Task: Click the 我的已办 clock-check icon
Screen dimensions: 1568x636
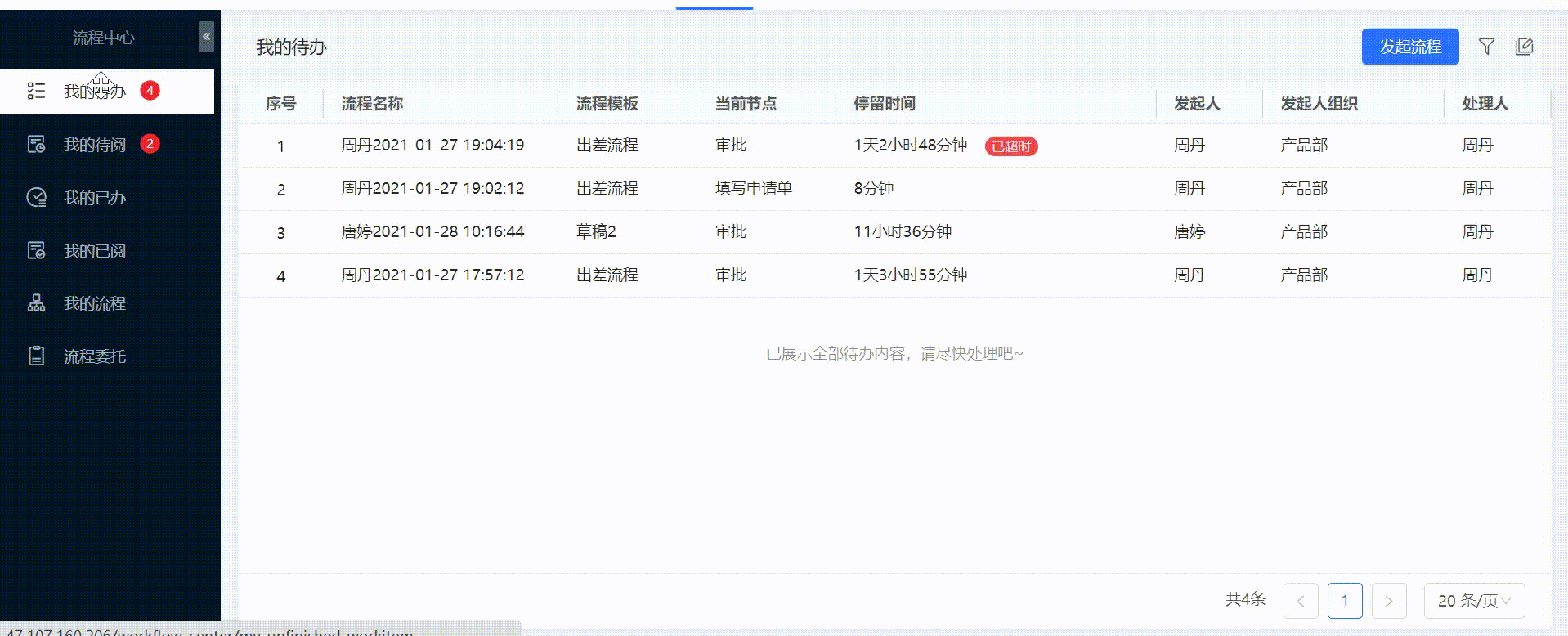Action: coord(36,197)
